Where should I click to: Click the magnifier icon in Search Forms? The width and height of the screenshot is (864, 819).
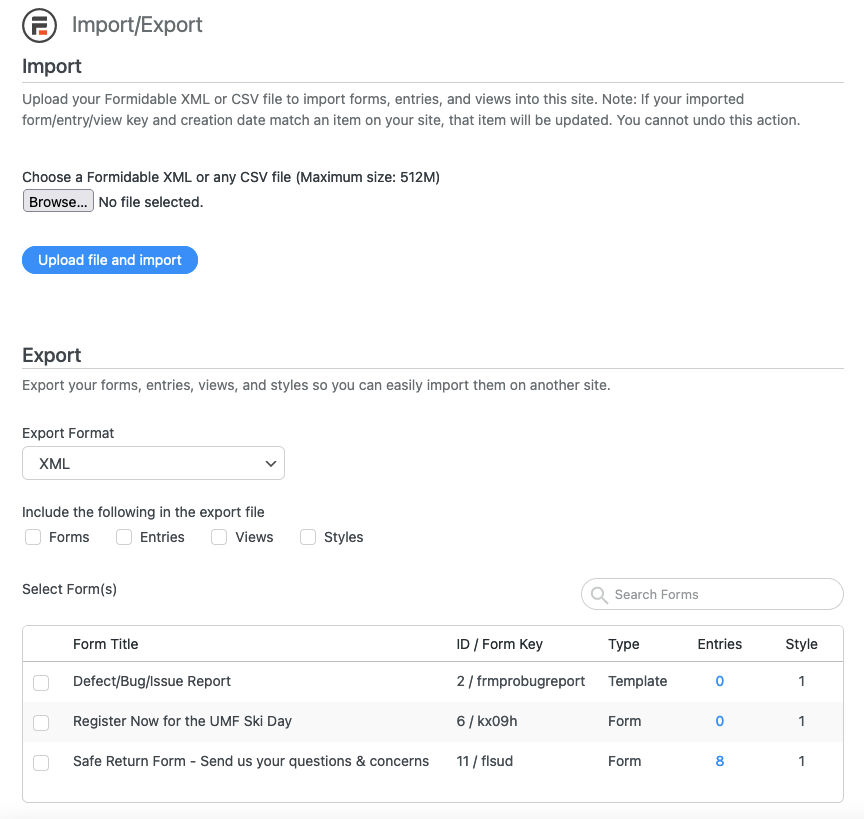pyautogui.click(x=599, y=595)
